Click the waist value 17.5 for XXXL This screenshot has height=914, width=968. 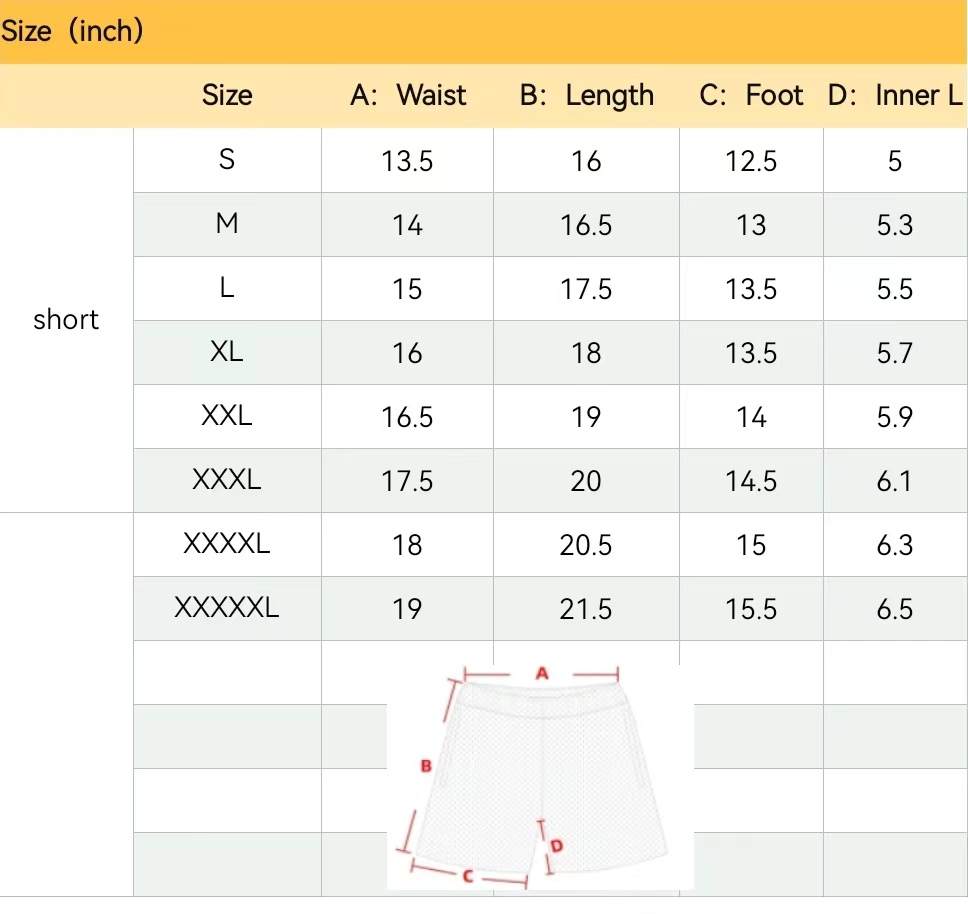click(407, 481)
